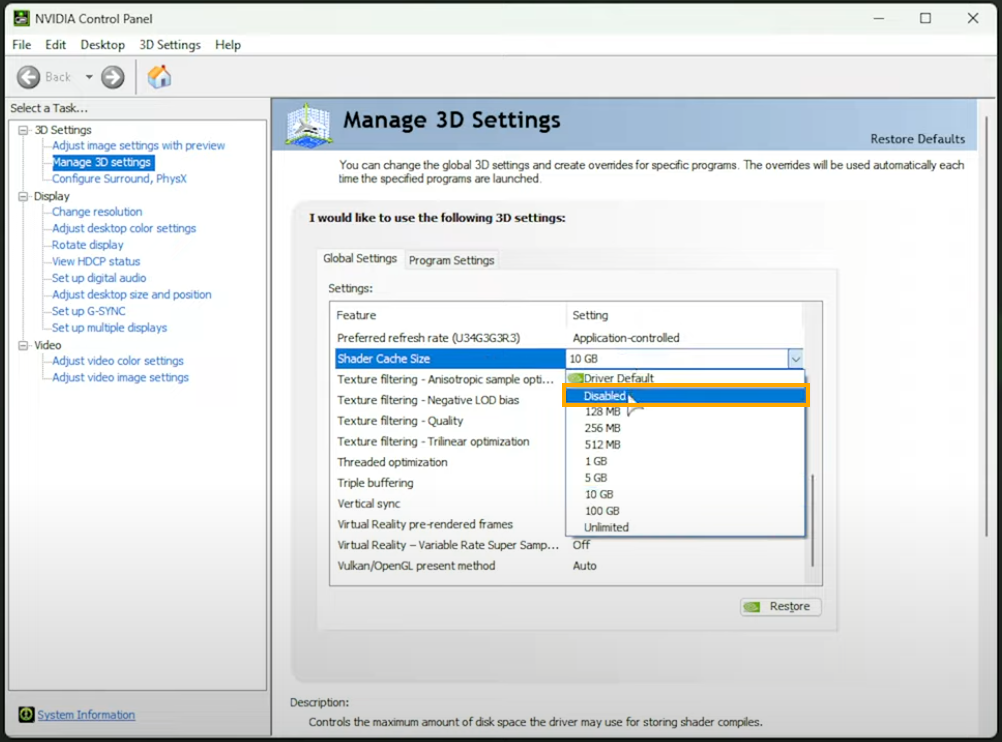Screen dimensions: 1002x742
Task: Choose Driver Default in dropdown list
Action: point(684,378)
